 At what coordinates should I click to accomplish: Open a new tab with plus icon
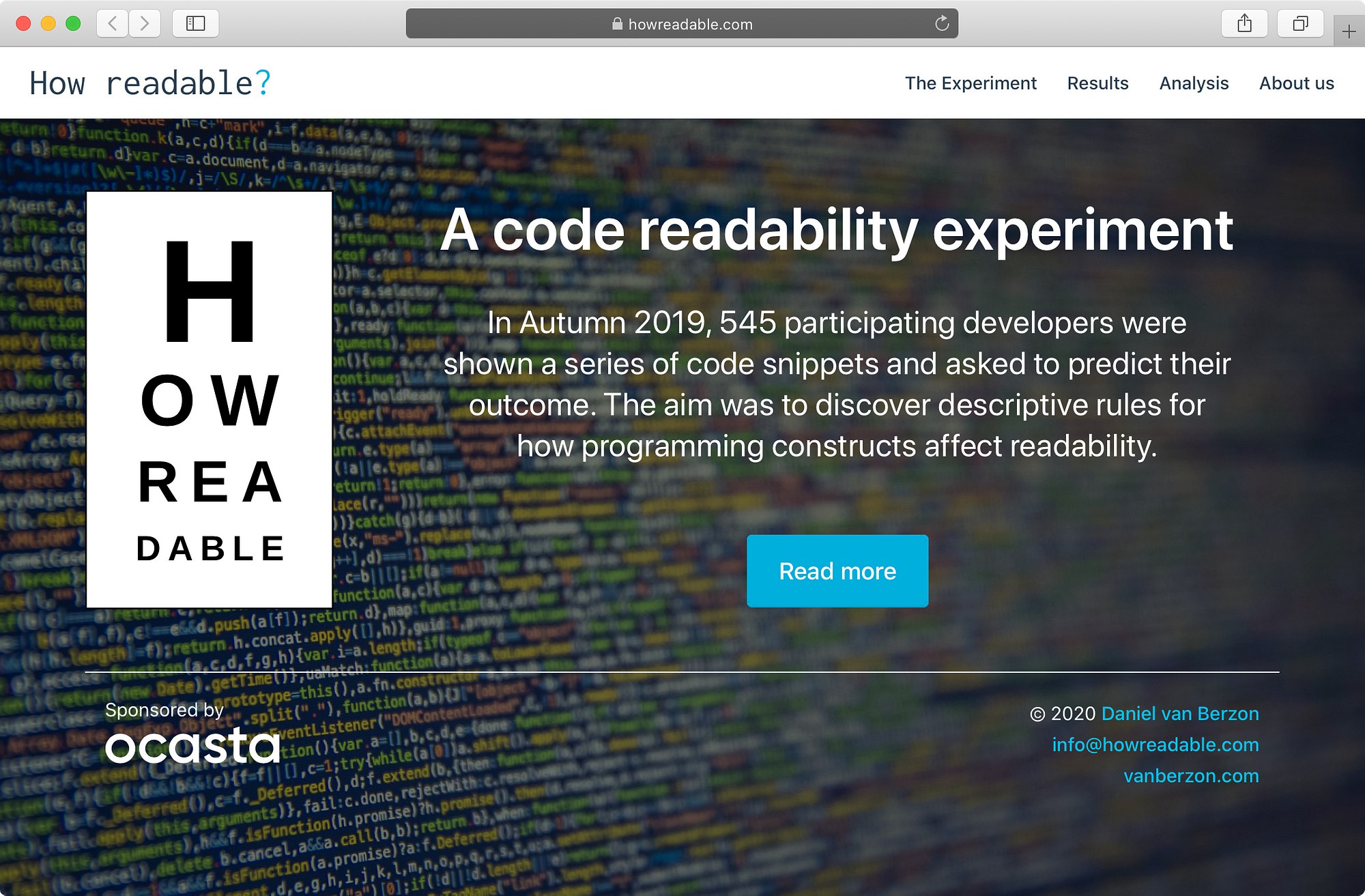pos(1349,31)
